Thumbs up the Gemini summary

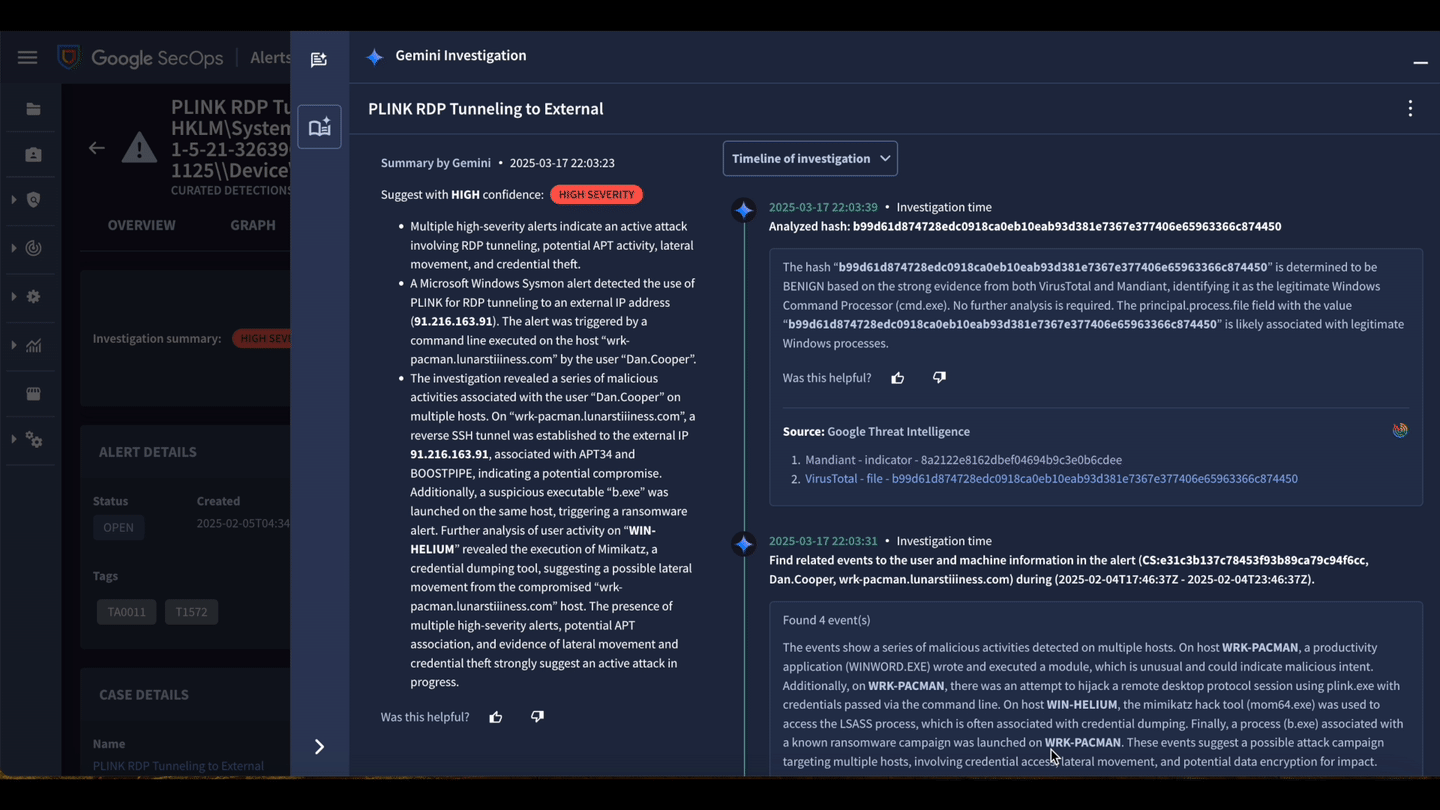pyautogui.click(x=496, y=717)
